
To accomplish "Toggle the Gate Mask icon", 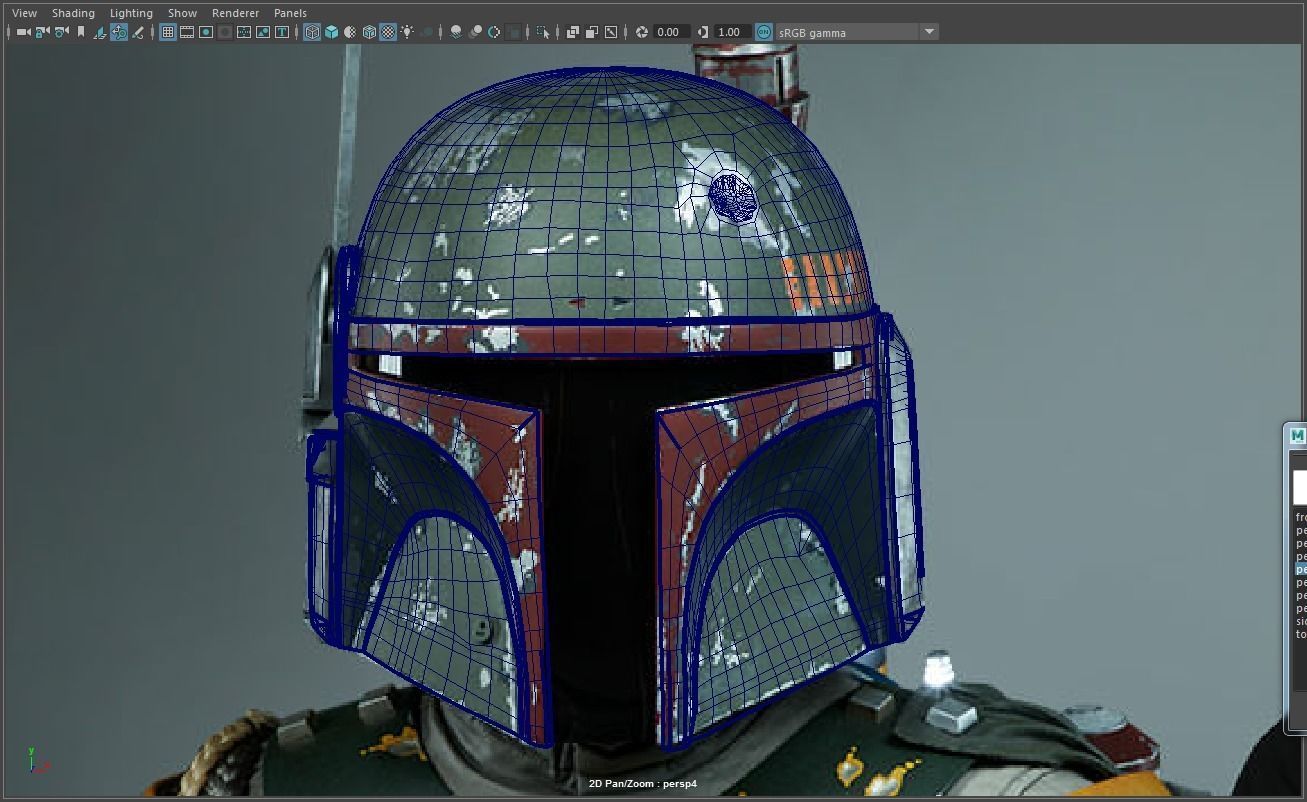I will (x=225, y=32).
